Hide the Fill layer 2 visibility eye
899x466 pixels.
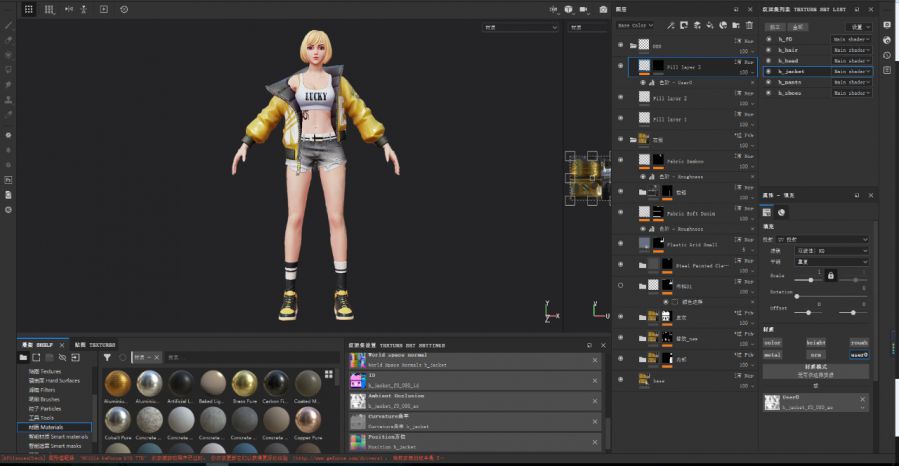tap(621, 98)
